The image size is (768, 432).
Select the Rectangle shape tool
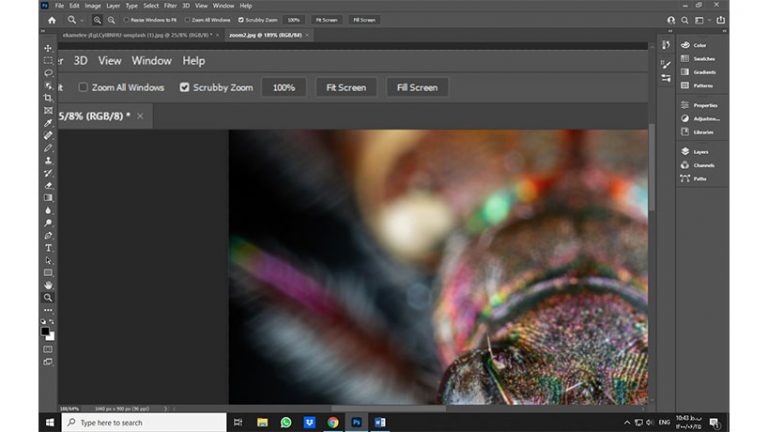48,273
